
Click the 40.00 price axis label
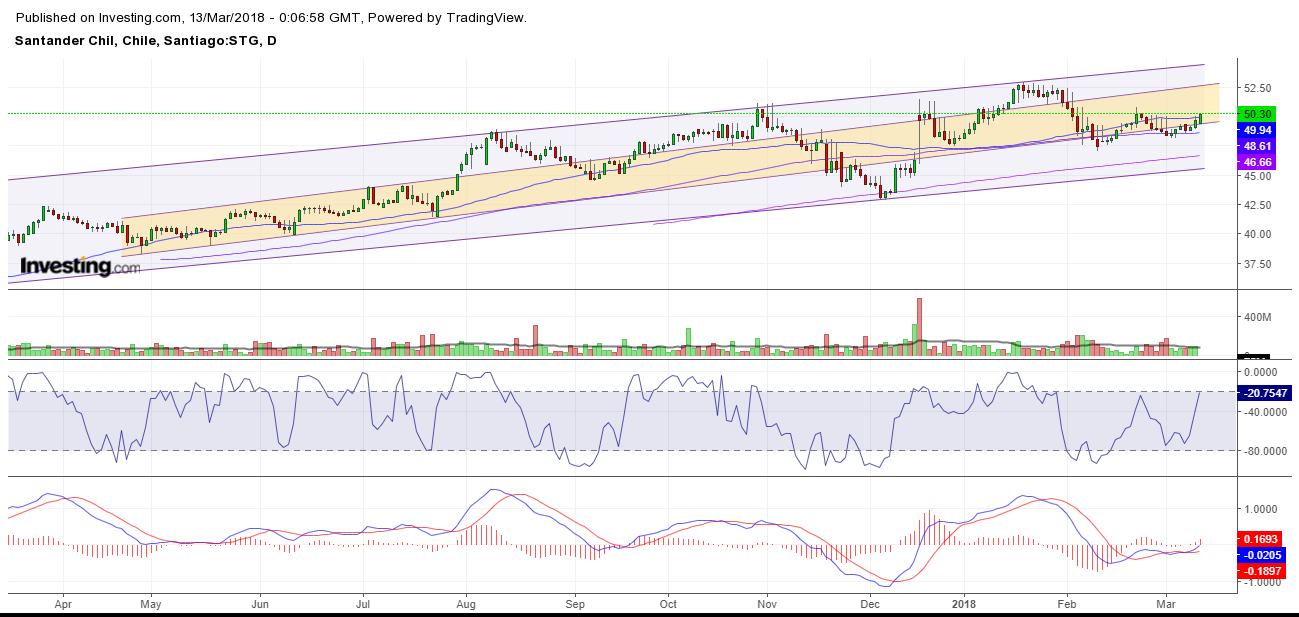[1258, 234]
